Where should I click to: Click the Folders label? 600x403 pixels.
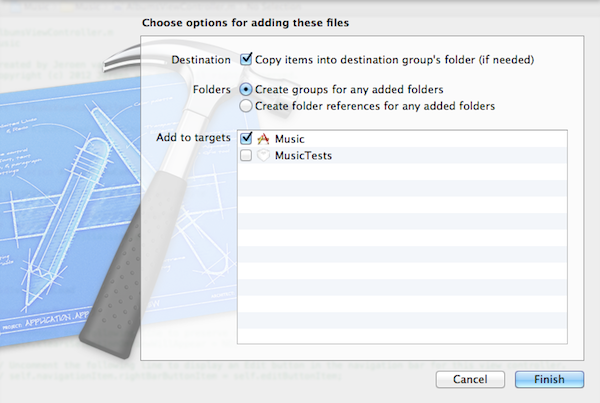pos(212,90)
